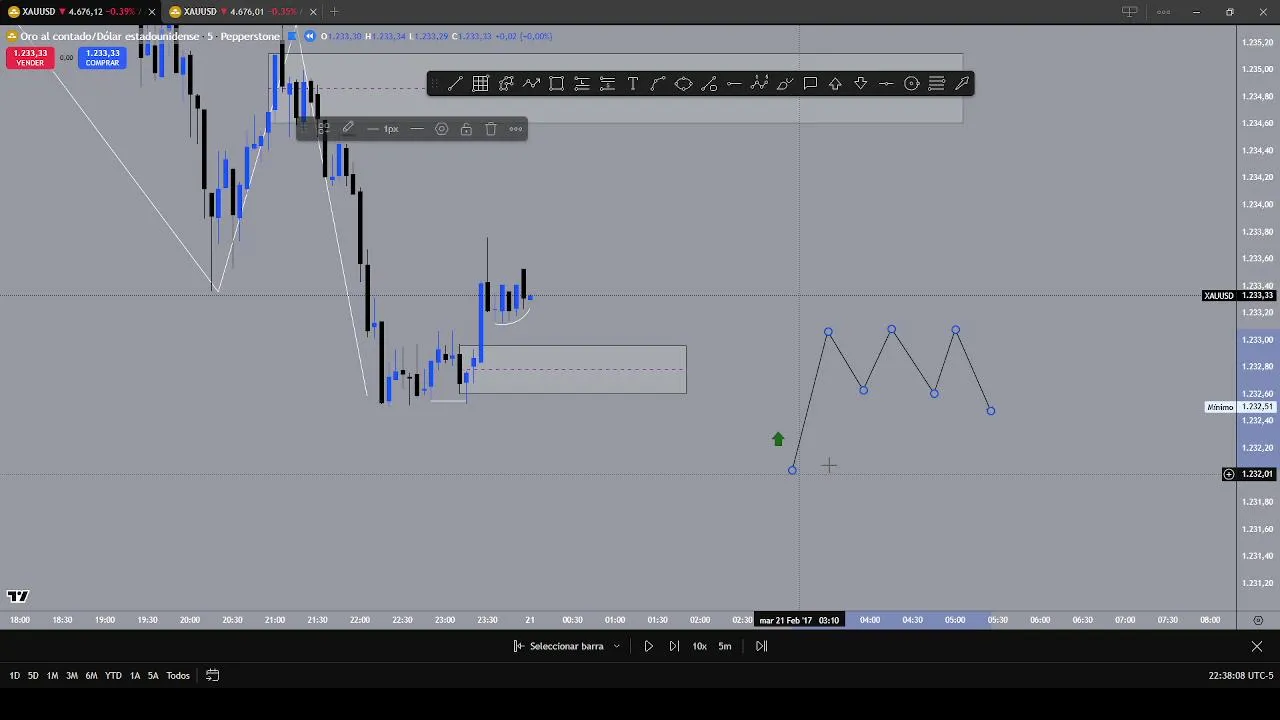This screenshot has width=1280, height=720.
Task: Select the Fibonacci retracement lines tool
Action: pyautogui.click(x=937, y=84)
